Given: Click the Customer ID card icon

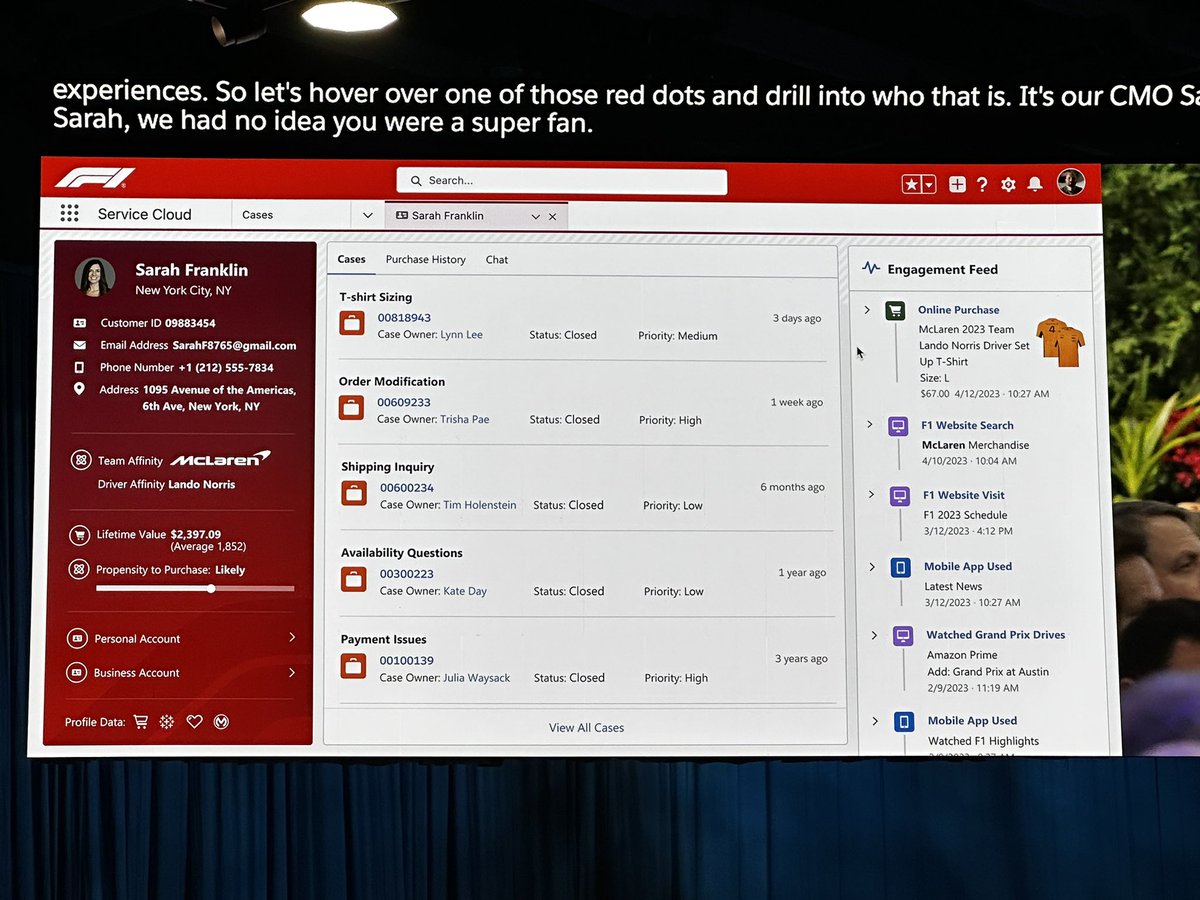Looking at the screenshot, I should tap(80, 323).
